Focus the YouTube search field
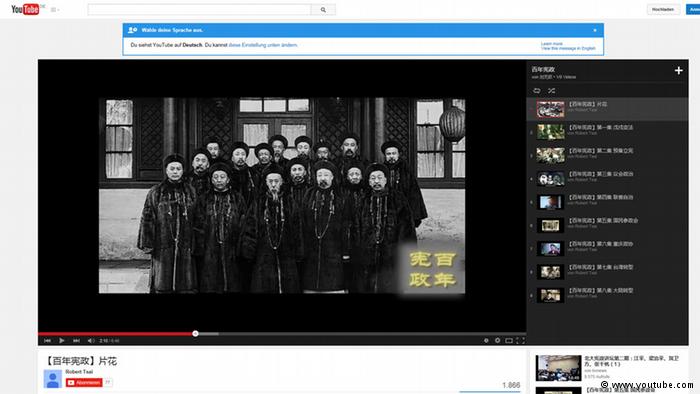 point(199,9)
